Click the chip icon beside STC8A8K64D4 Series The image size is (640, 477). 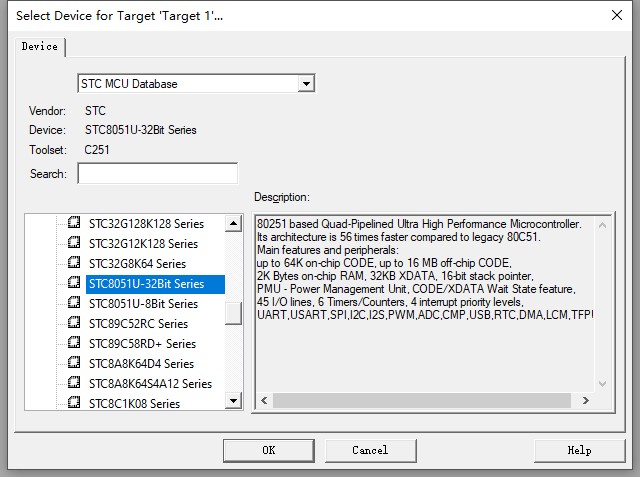pos(74,362)
